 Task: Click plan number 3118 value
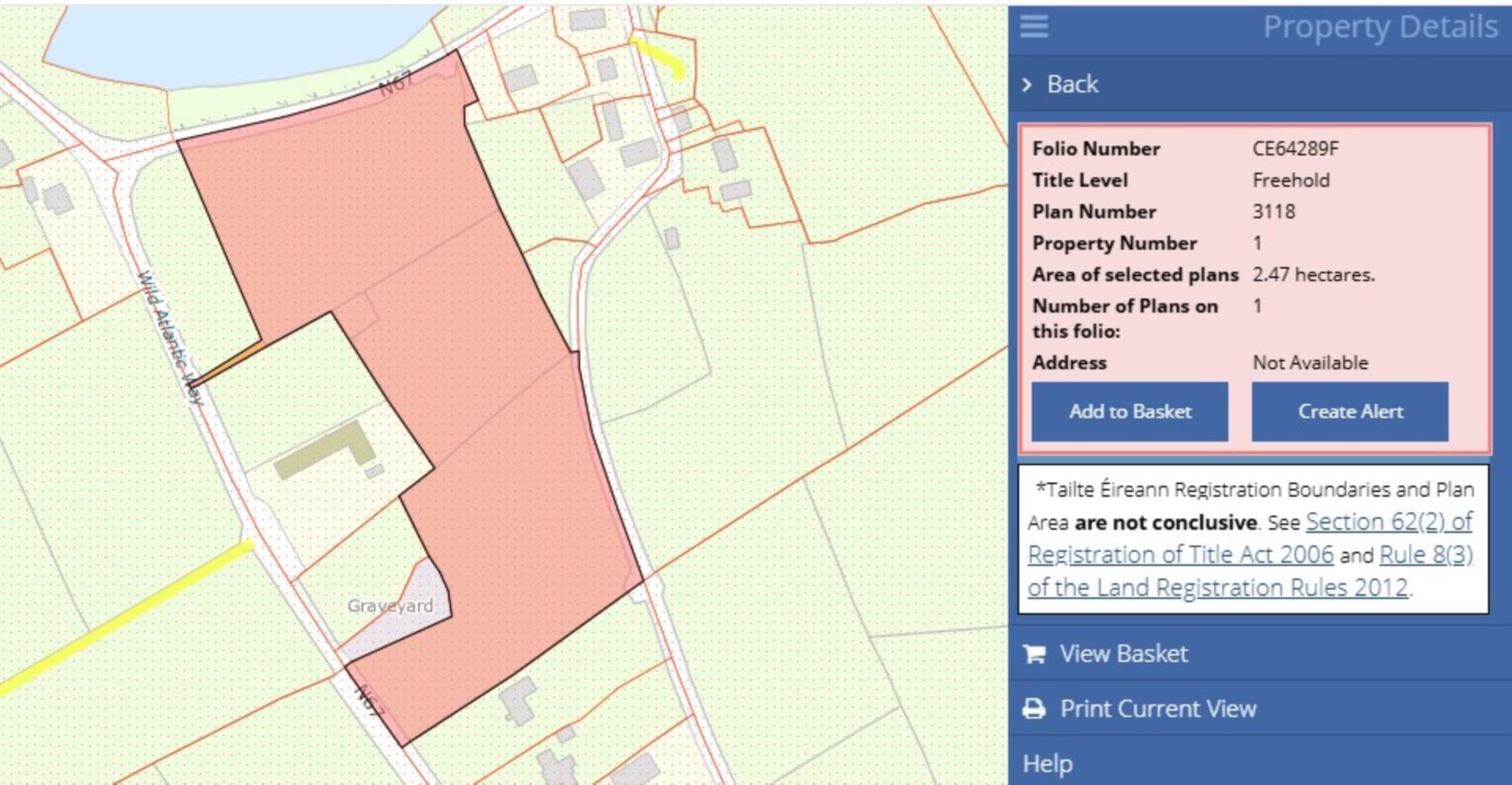pos(1273,212)
